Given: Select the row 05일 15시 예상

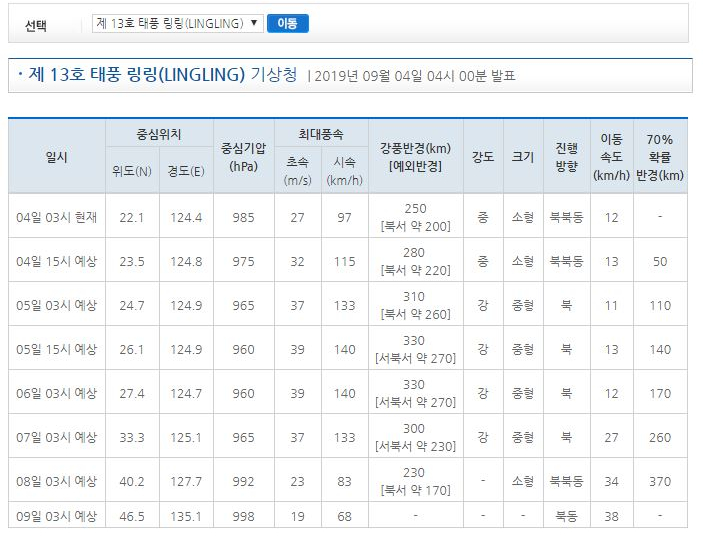Looking at the screenshot, I should [x=348, y=348].
